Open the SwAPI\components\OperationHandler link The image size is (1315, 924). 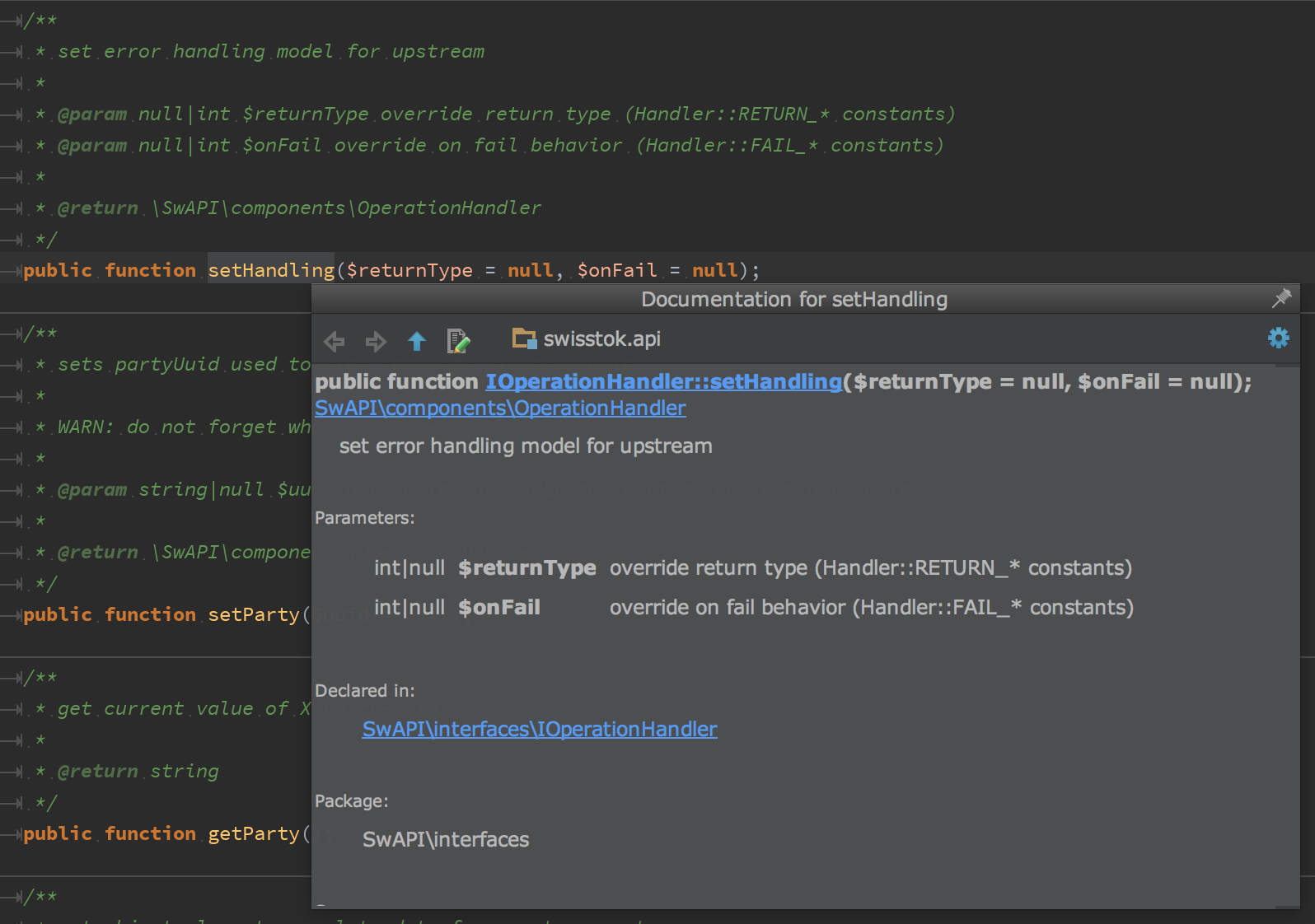tap(500, 408)
